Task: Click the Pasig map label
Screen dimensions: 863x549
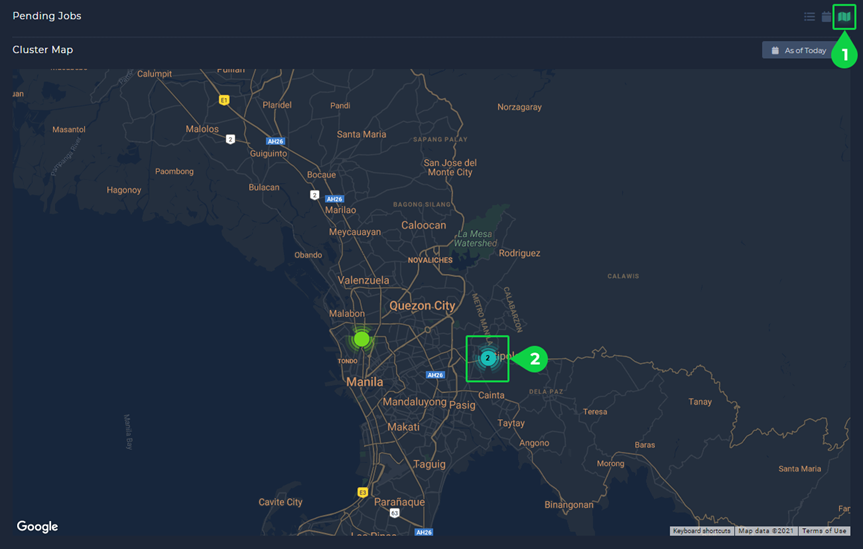Action: (x=462, y=405)
